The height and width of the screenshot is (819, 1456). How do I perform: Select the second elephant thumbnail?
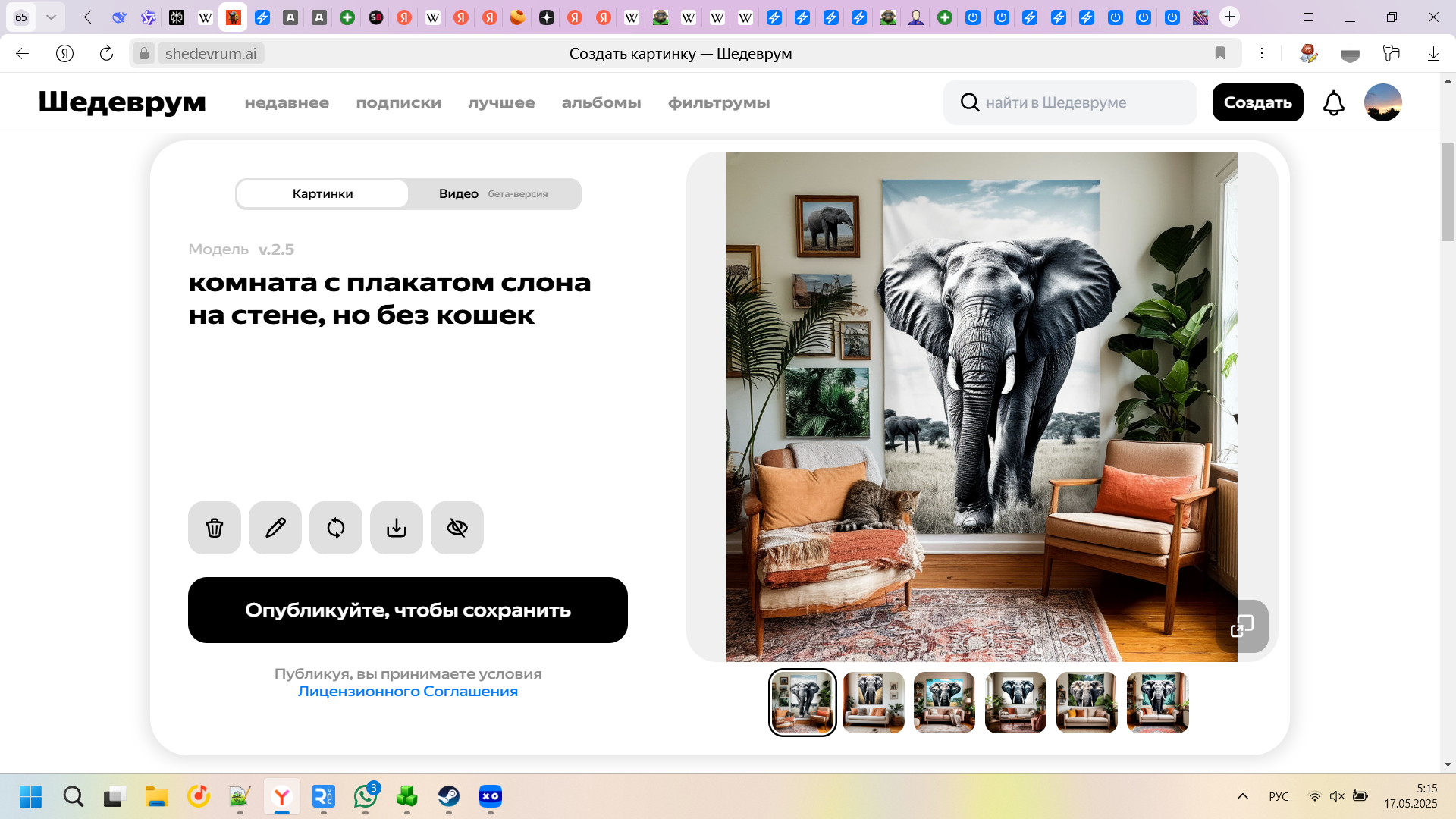click(874, 702)
